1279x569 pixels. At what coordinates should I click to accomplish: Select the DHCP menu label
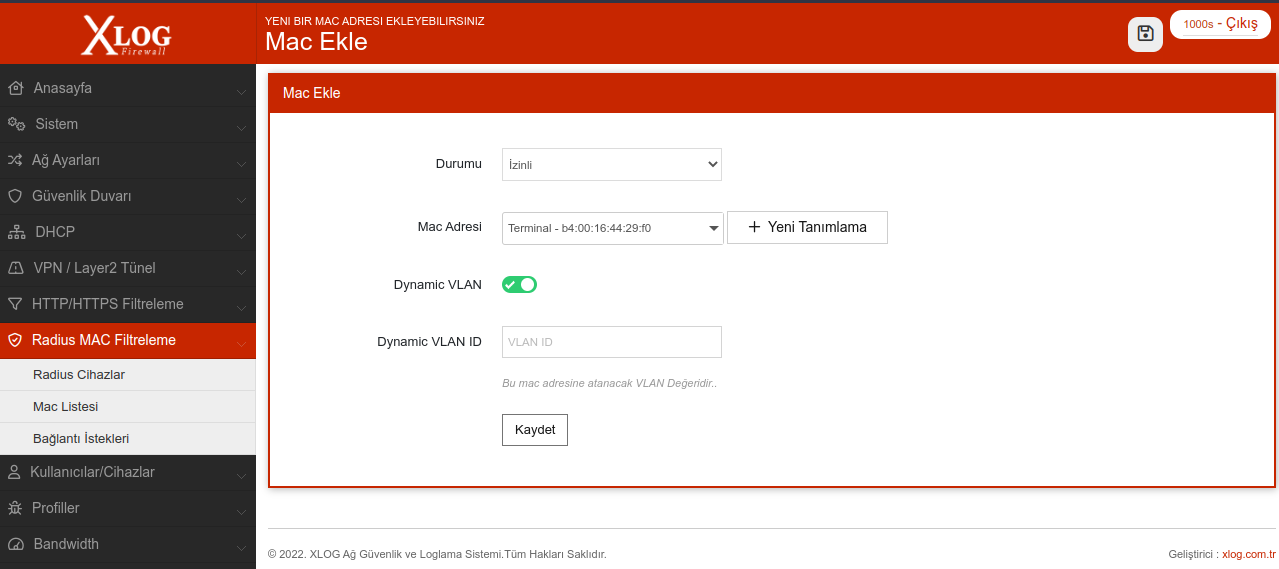(55, 232)
